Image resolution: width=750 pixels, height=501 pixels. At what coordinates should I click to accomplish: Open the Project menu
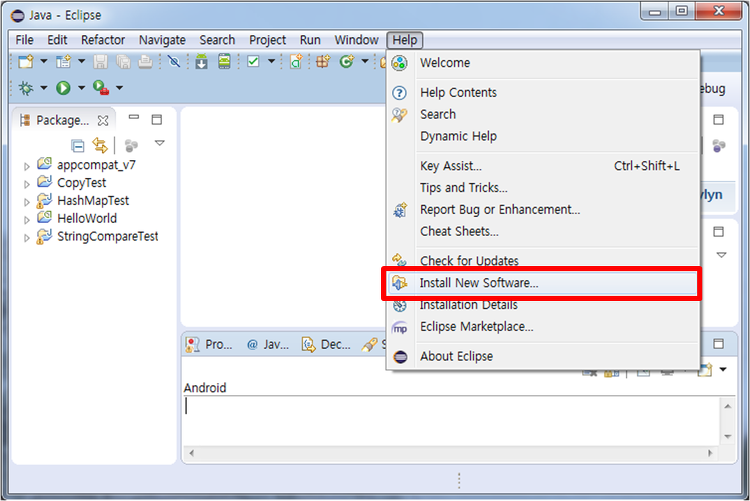point(267,40)
